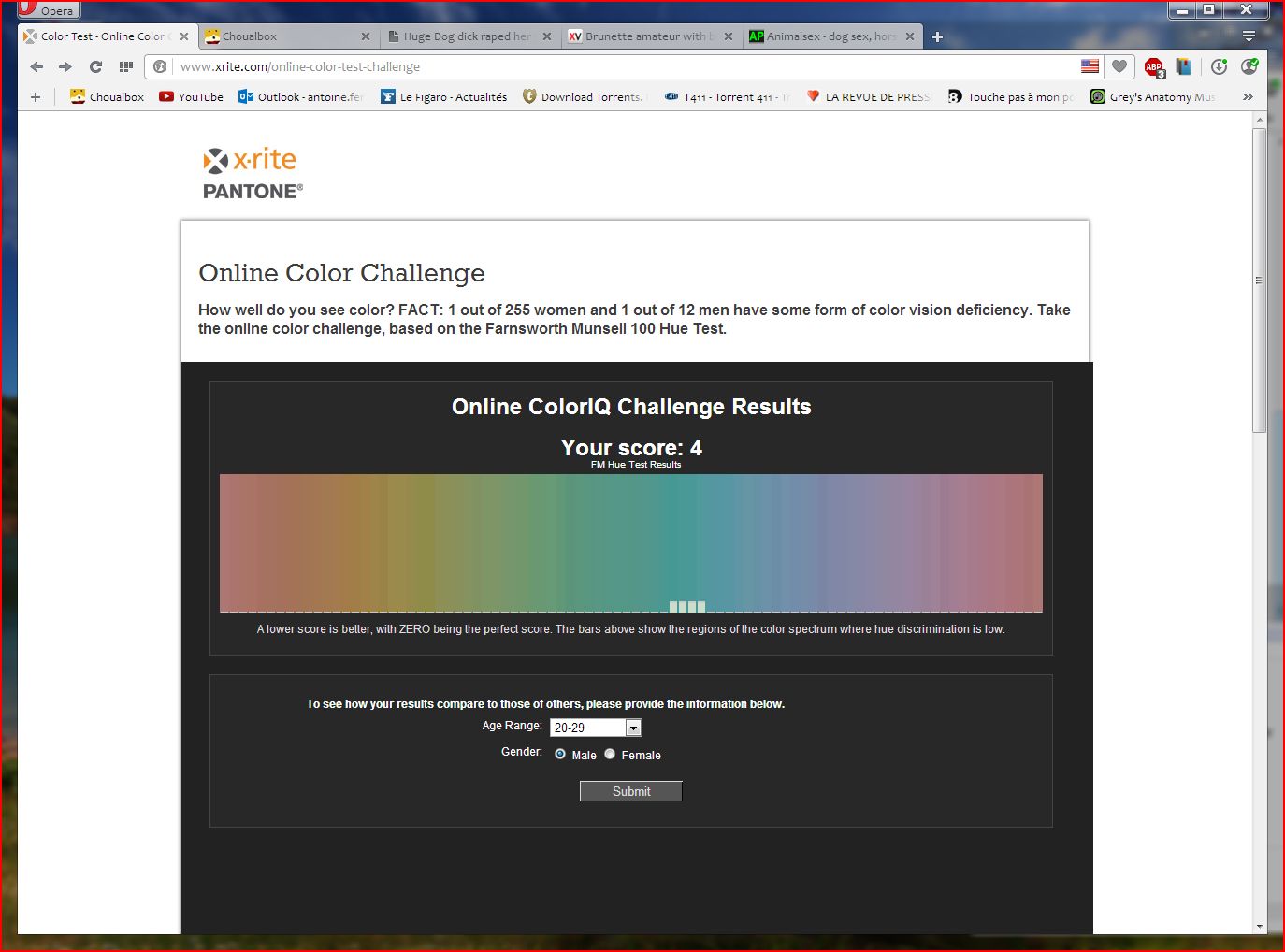Click the US flag icon in address bar
This screenshot has width=1285, height=952.
click(x=1090, y=66)
